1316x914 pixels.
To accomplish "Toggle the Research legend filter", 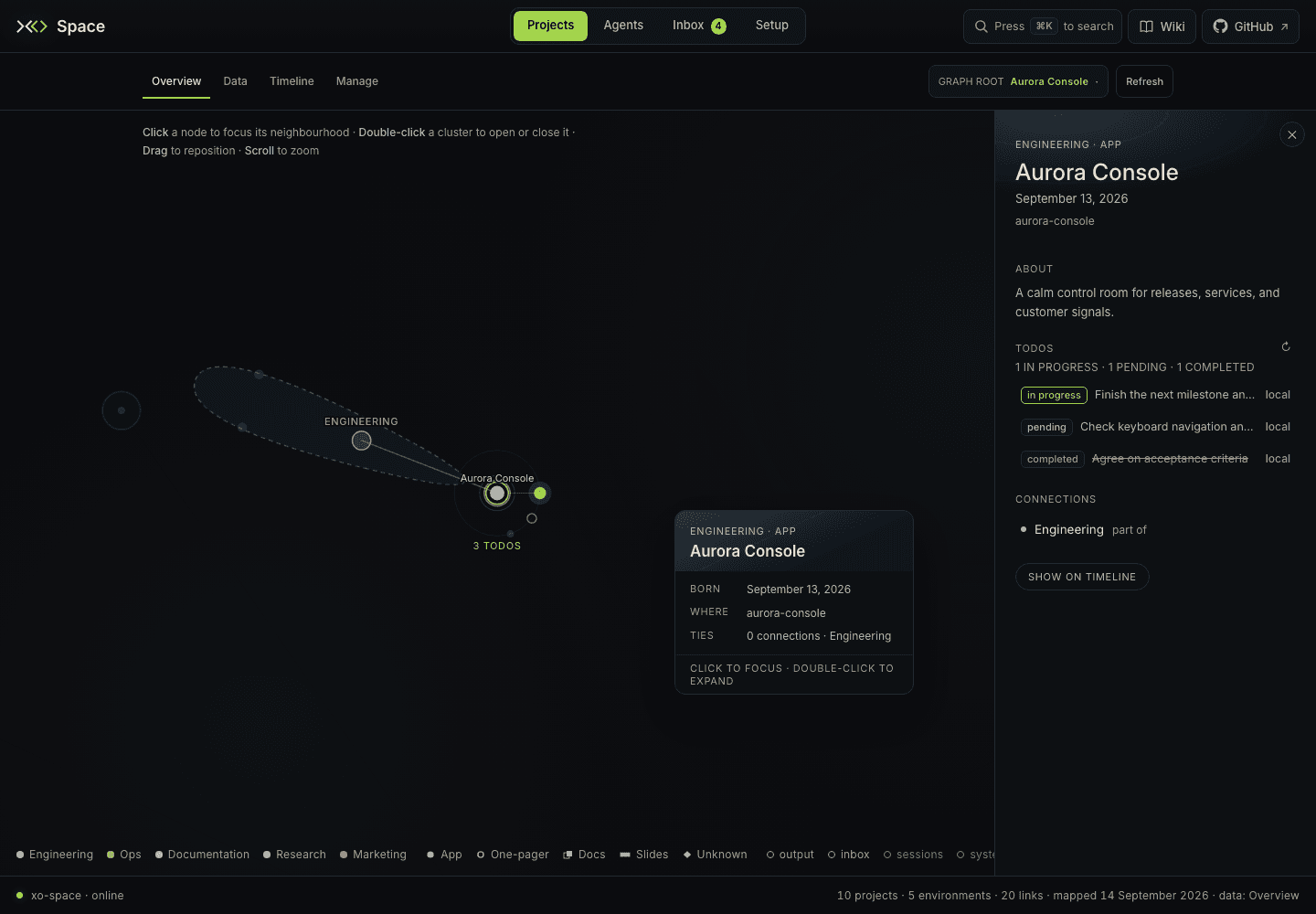I will [294, 855].
